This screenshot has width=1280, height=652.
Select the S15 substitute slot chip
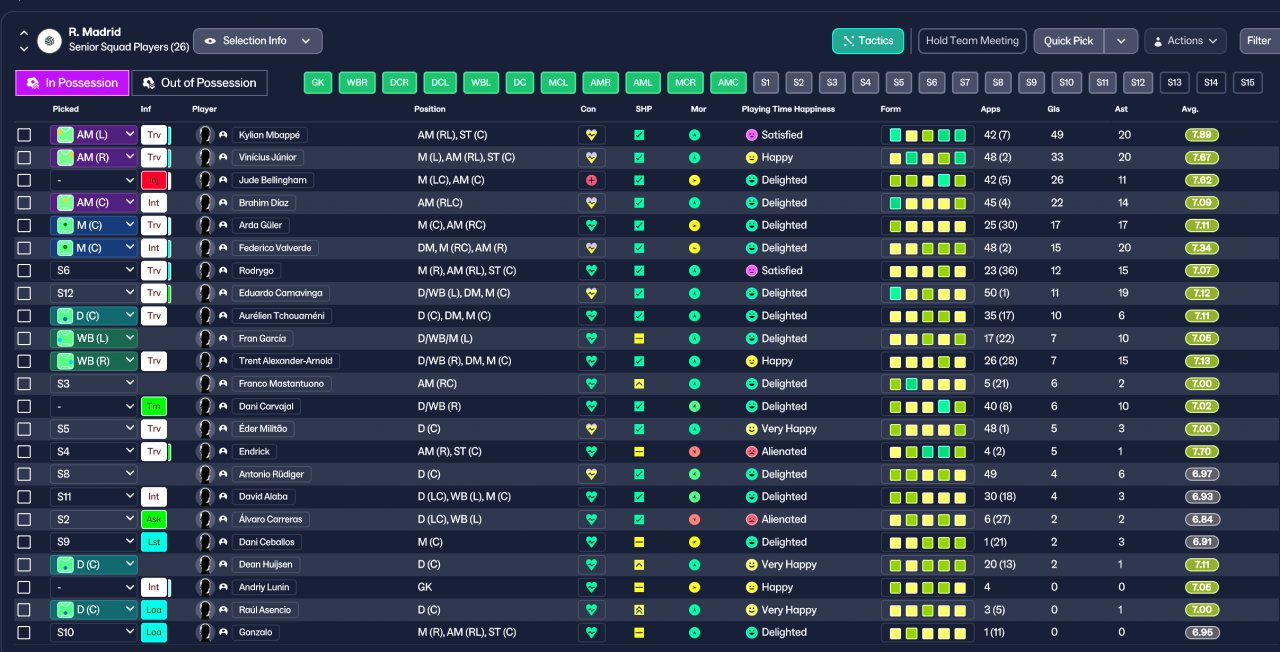[x=1247, y=83]
